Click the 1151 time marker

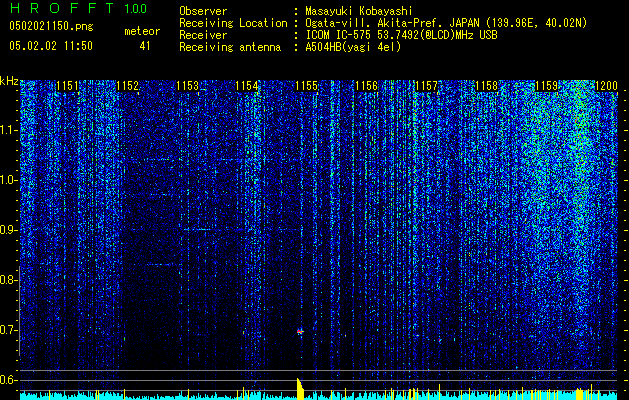(68, 86)
